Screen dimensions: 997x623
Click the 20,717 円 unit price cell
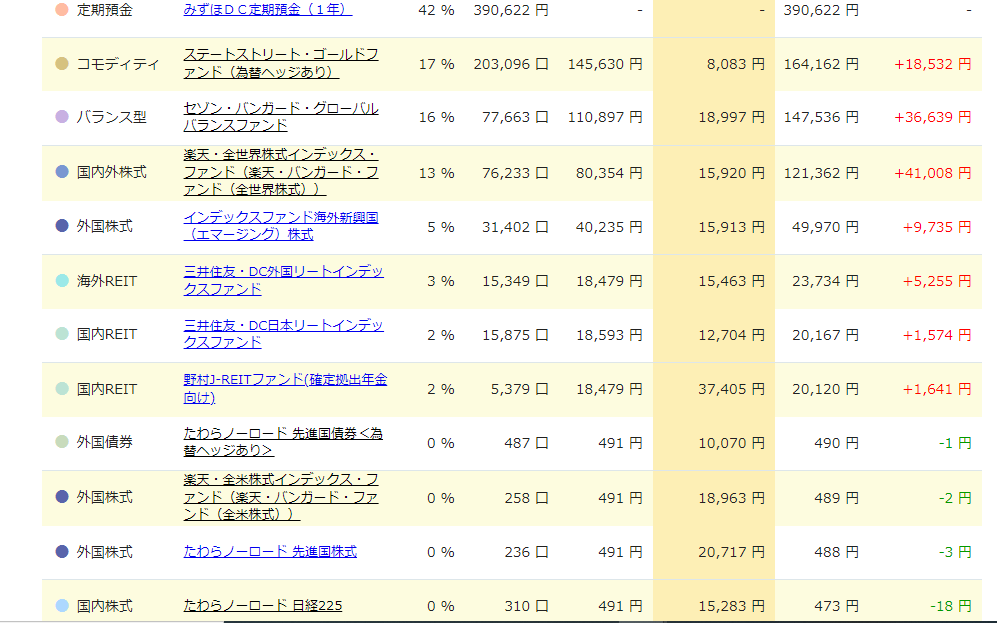pos(731,552)
